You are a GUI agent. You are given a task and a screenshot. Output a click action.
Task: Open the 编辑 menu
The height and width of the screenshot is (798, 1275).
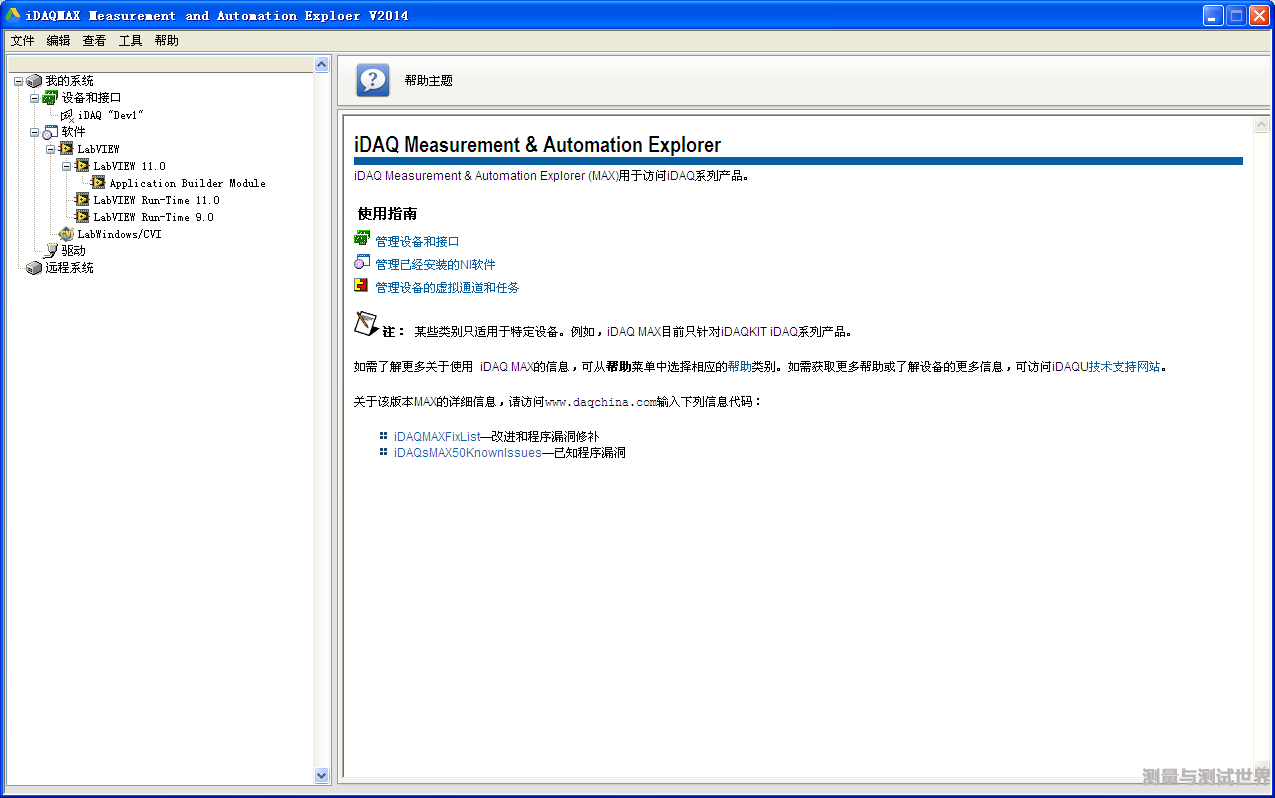coord(58,41)
